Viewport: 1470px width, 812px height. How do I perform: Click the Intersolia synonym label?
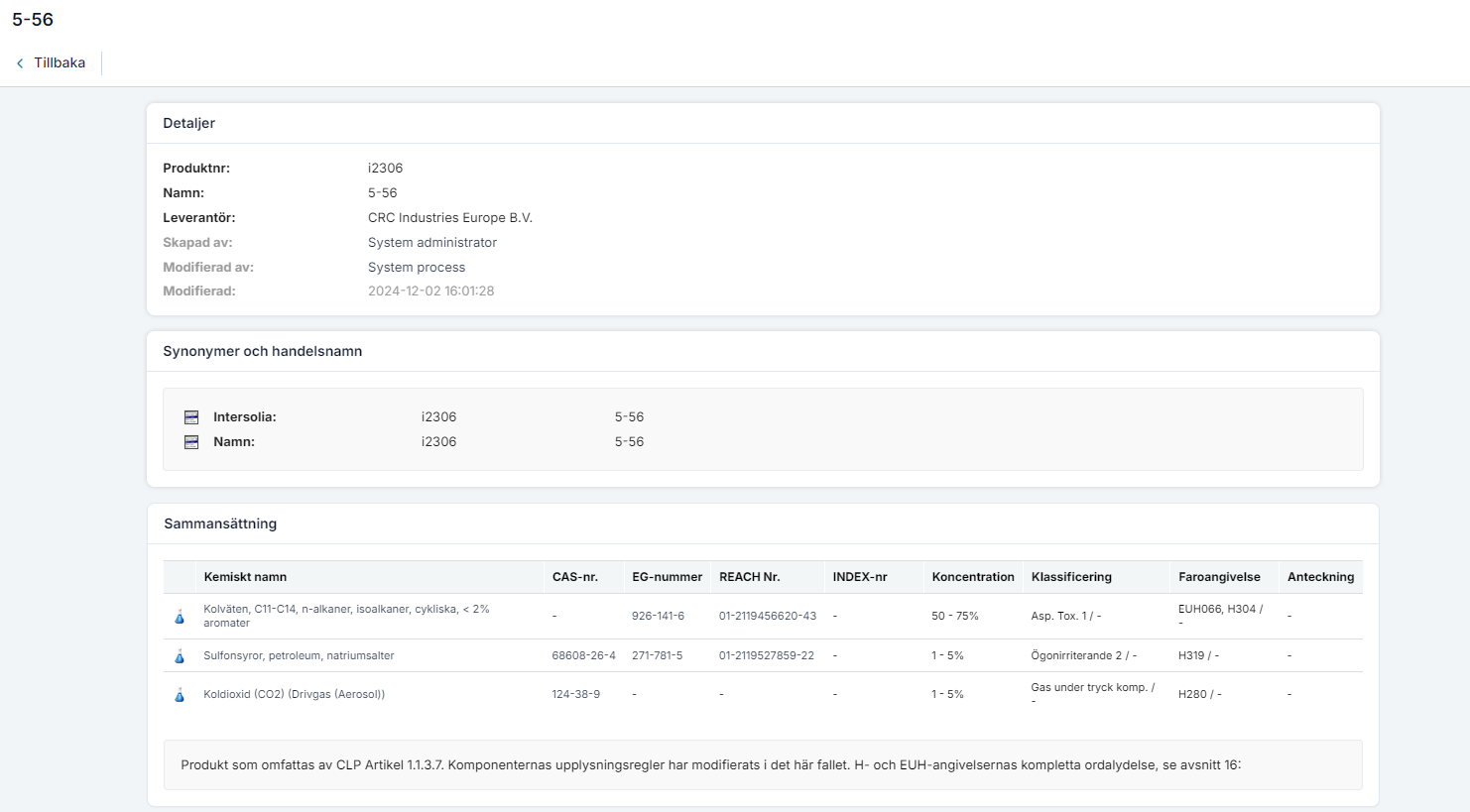coord(245,417)
